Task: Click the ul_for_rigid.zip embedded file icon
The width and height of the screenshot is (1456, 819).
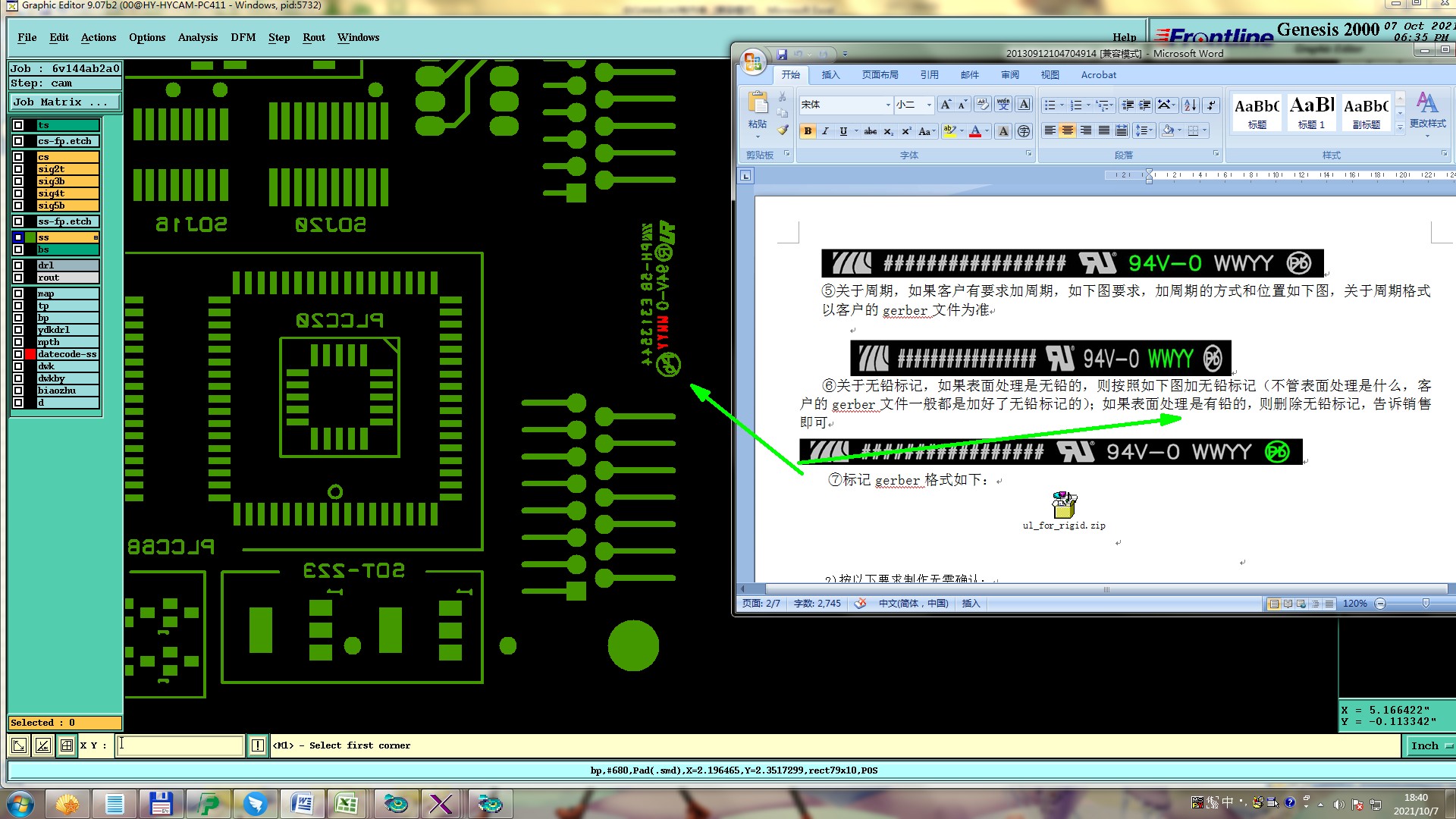Action: click(1064, 504)
